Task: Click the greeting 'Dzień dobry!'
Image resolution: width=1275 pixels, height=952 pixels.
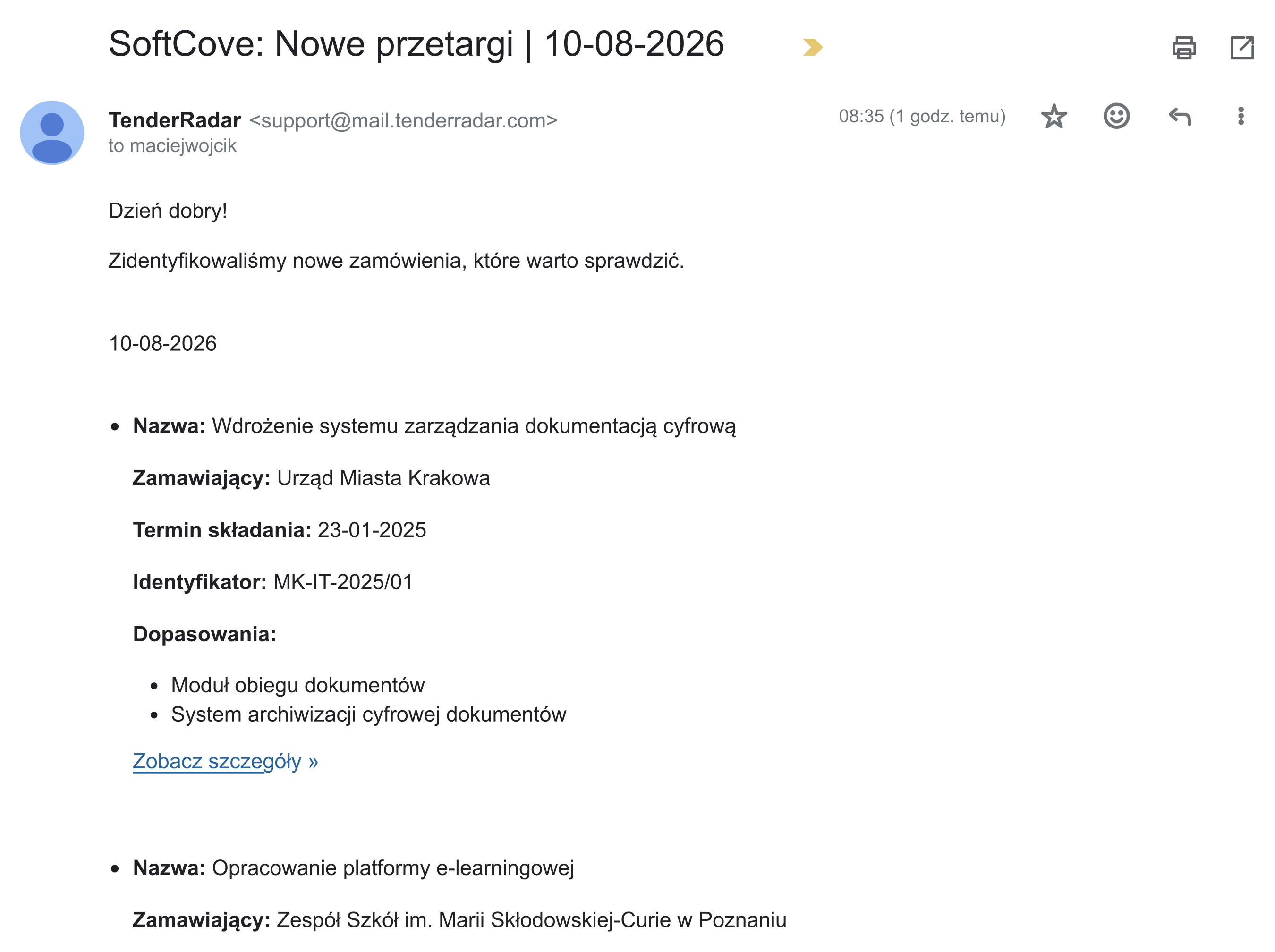Action: tap(168, 211)
